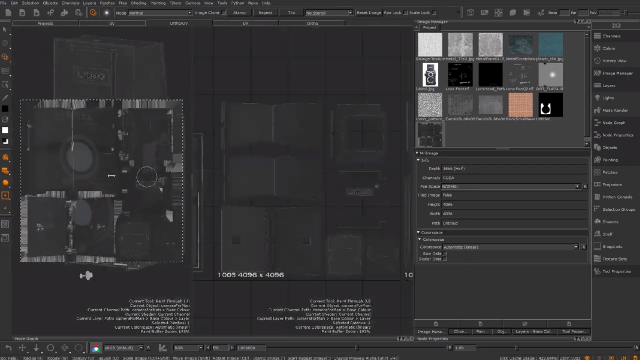Open the No Stencil dropdown
The image size is (640, 360).
click(x=329, y=13)
